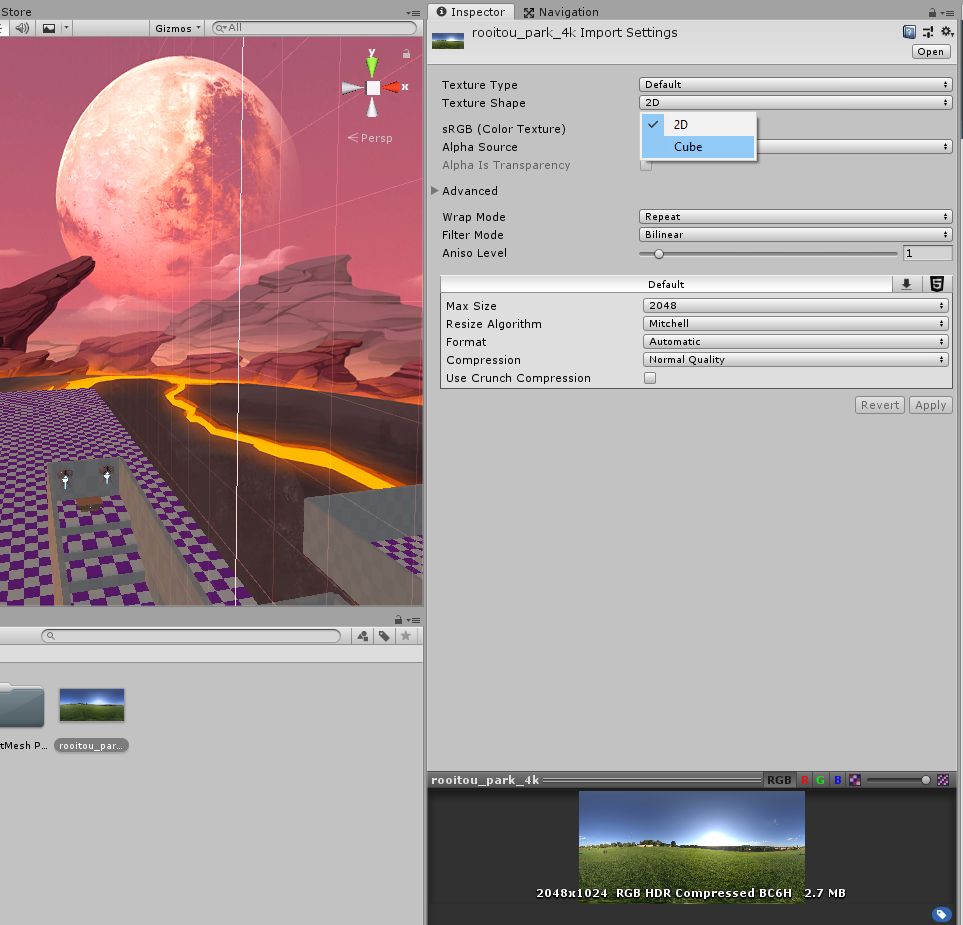Toggle scene audio speaker icon
The image size is (963, 925).
point(20,28)
